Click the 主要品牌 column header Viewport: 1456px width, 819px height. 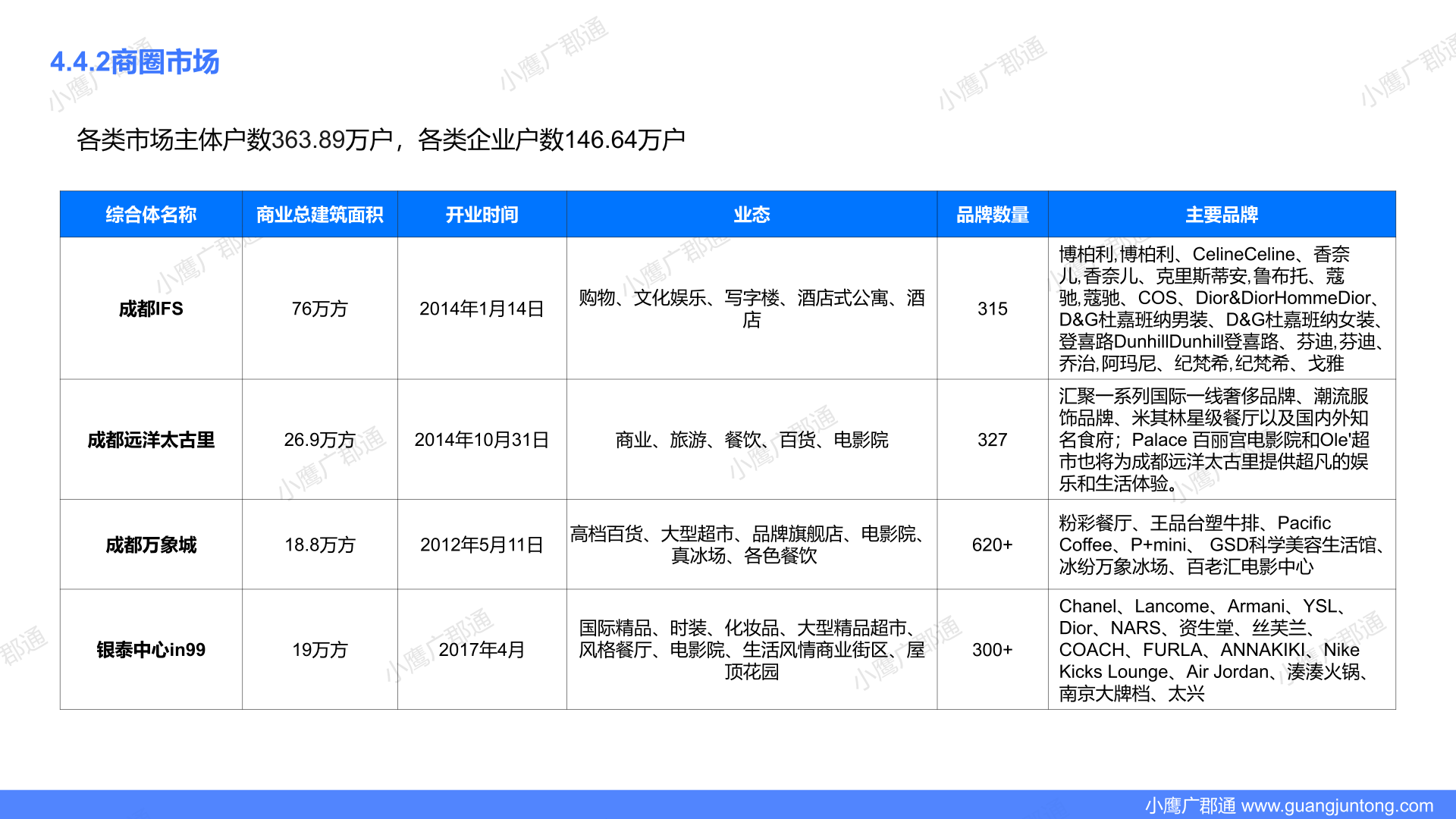tap(1221, 215)
